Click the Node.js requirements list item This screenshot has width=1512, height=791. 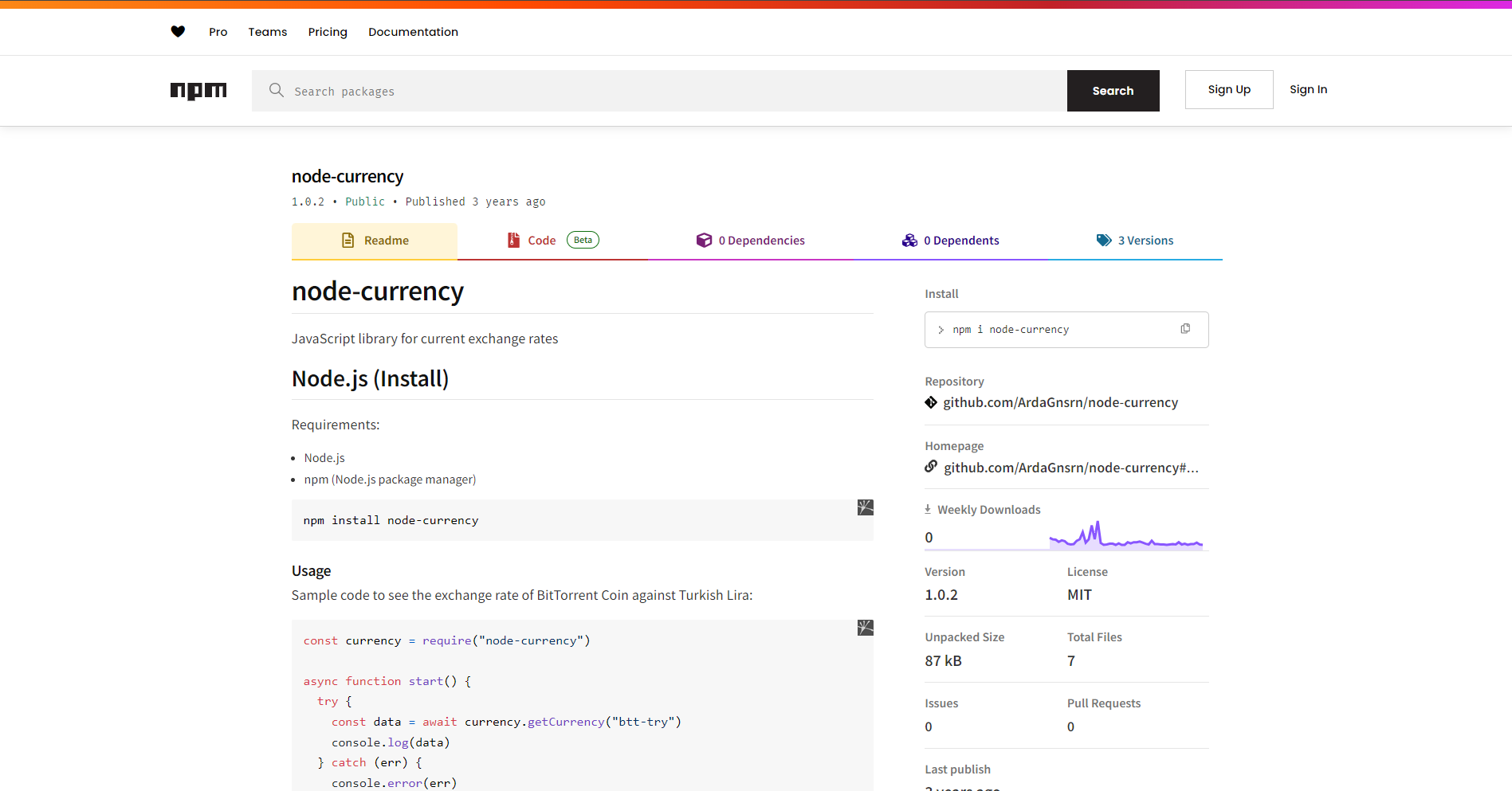324,458
